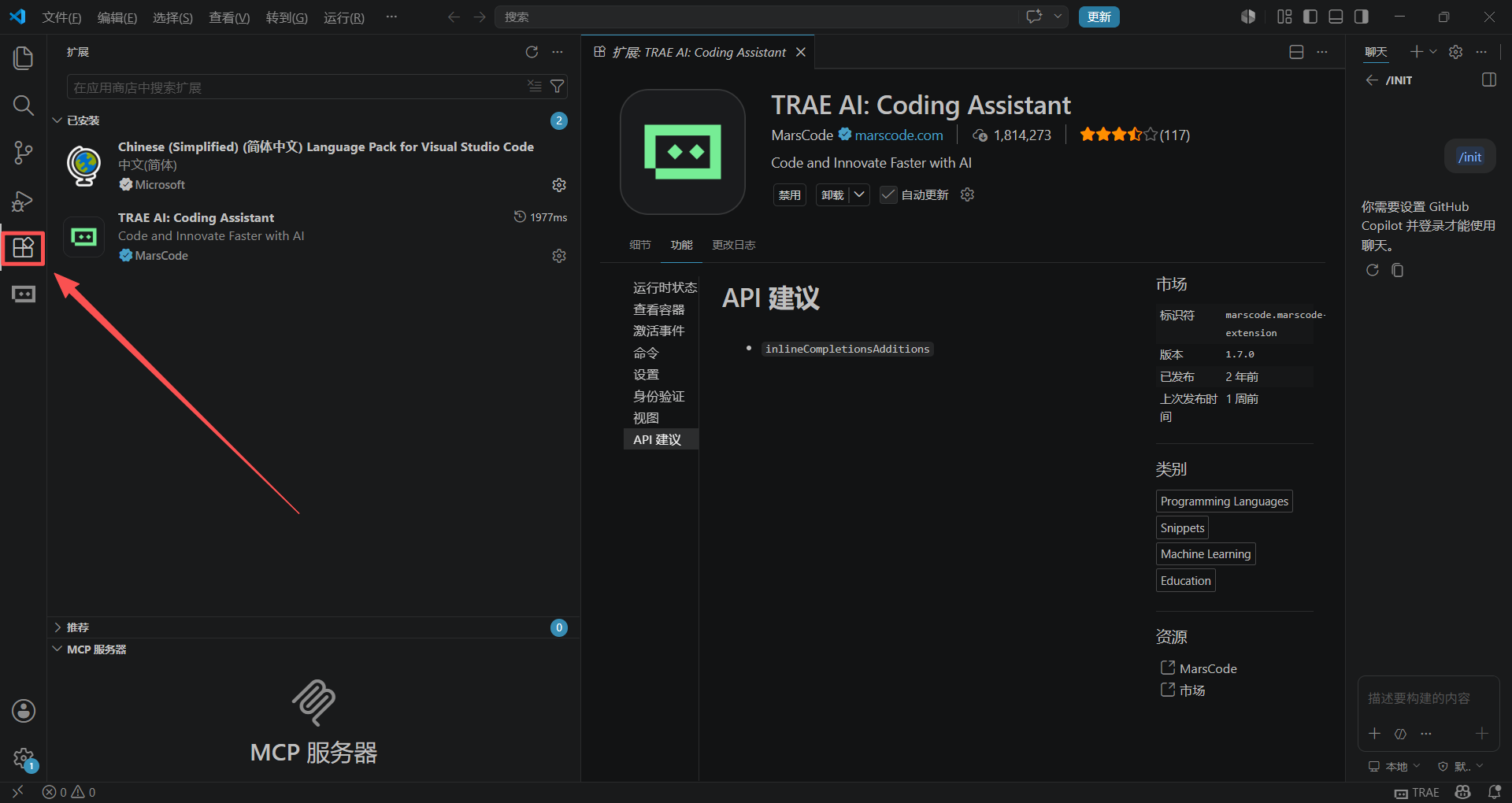This screenshot has height=803, width=1512.
Task: Customize layout from title bar
Action: pyautogui.click(x=1284, y=17)
